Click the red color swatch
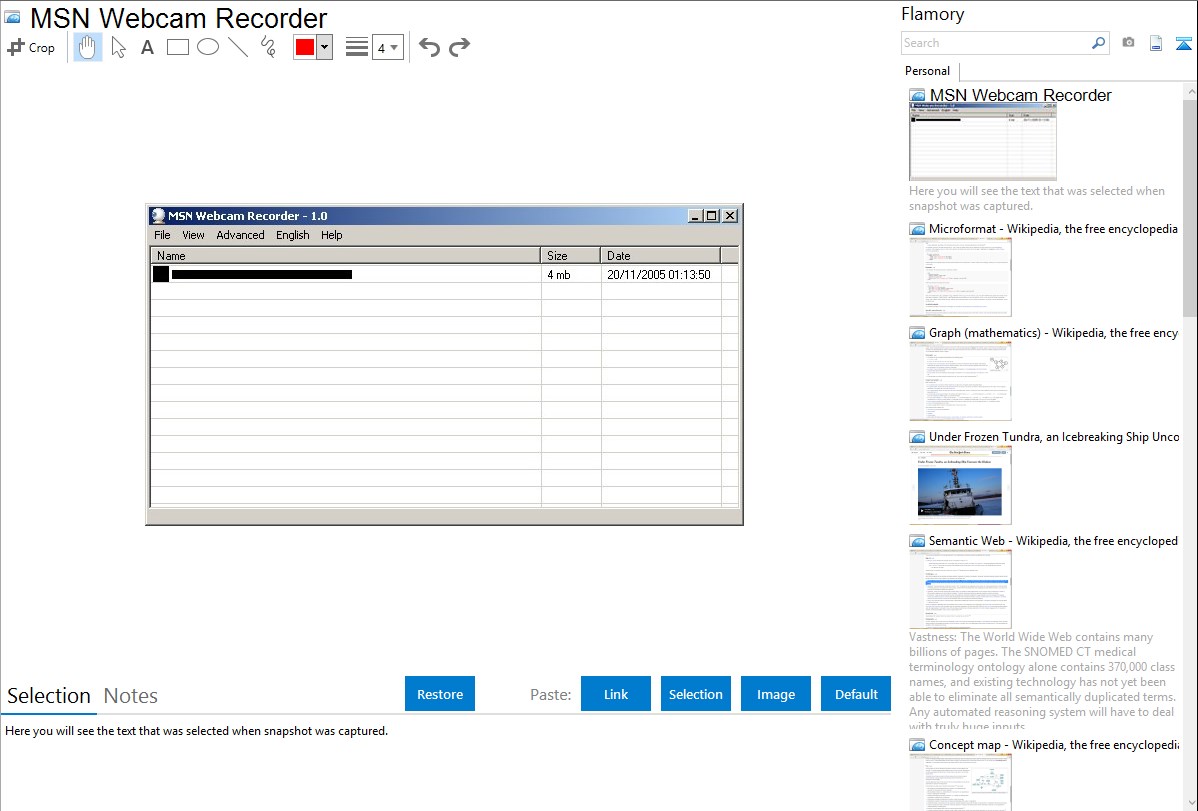Viewport: 1198px width, 811px height. pyautogui.click(x=305, y=47)
